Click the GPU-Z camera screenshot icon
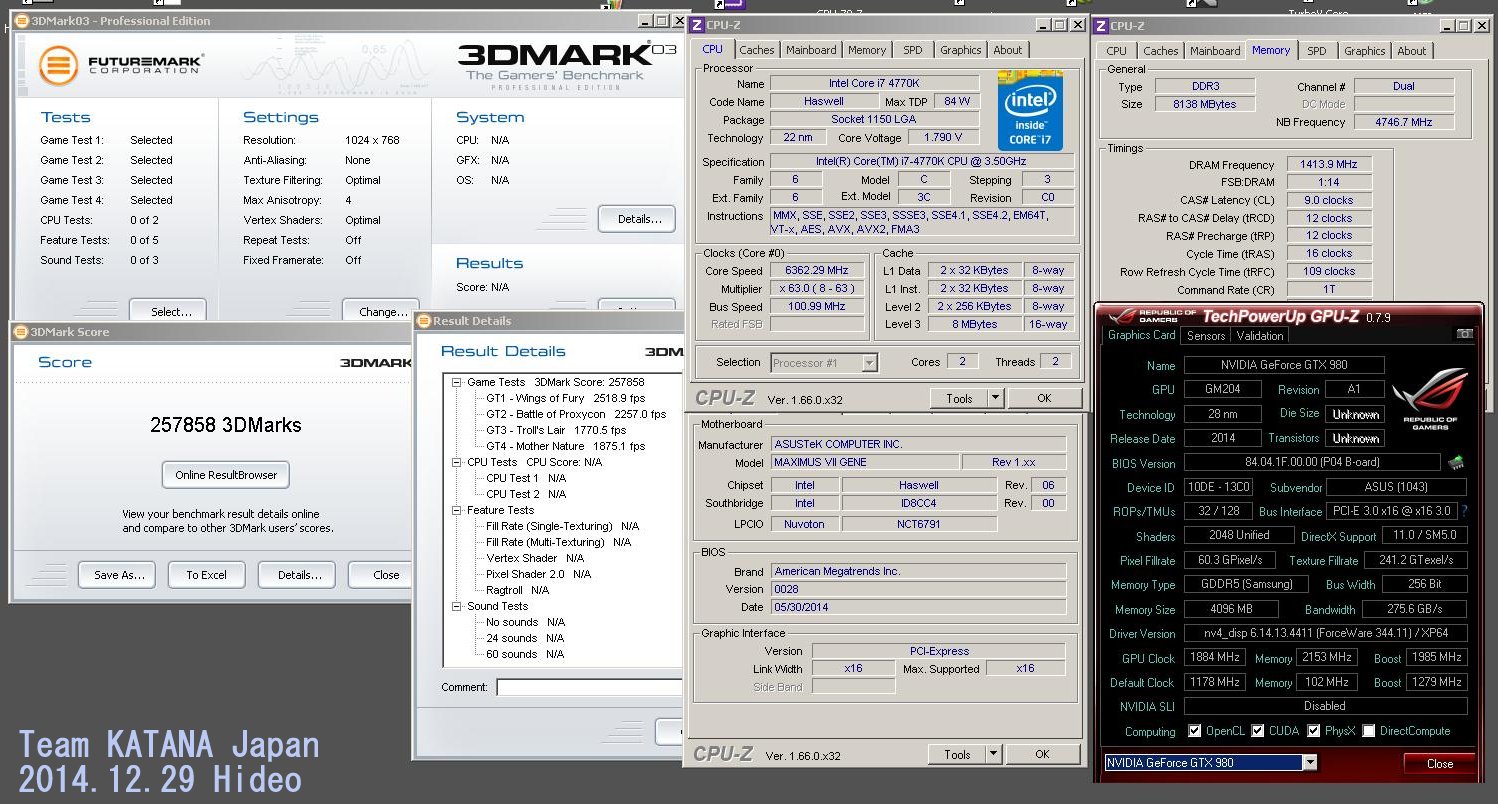Image resolution: width=1498 pixels, height=804 pixels. point(1465,334)
